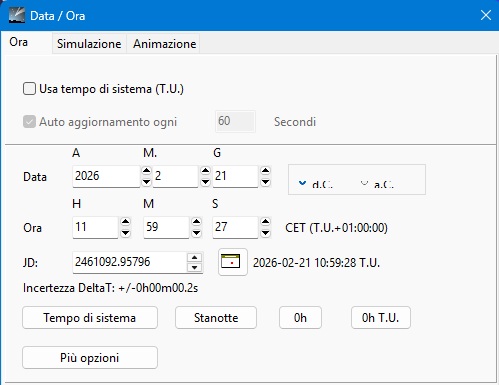Click the day field showing 21
Viewport: 499px width, 385px height.
point(235,176)
